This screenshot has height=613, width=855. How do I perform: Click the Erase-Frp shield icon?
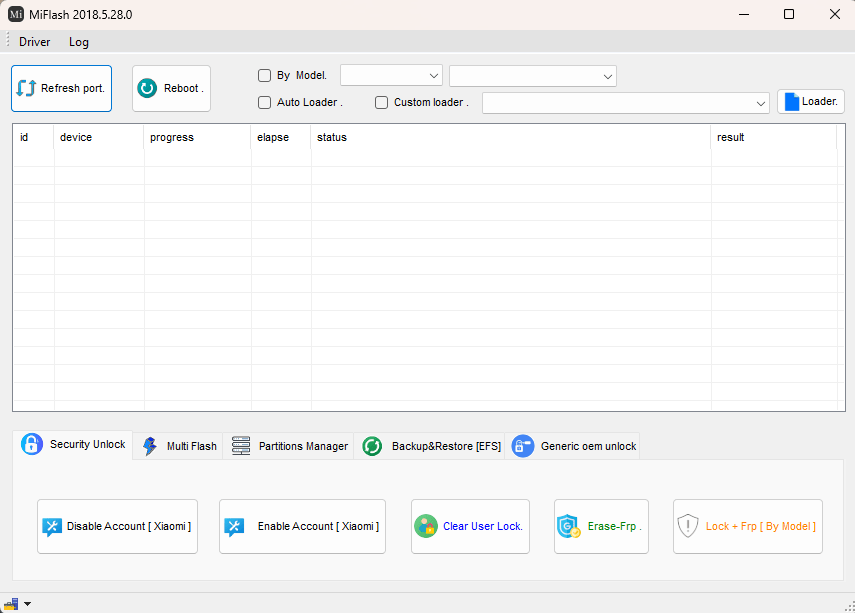(x=568, y=527)
